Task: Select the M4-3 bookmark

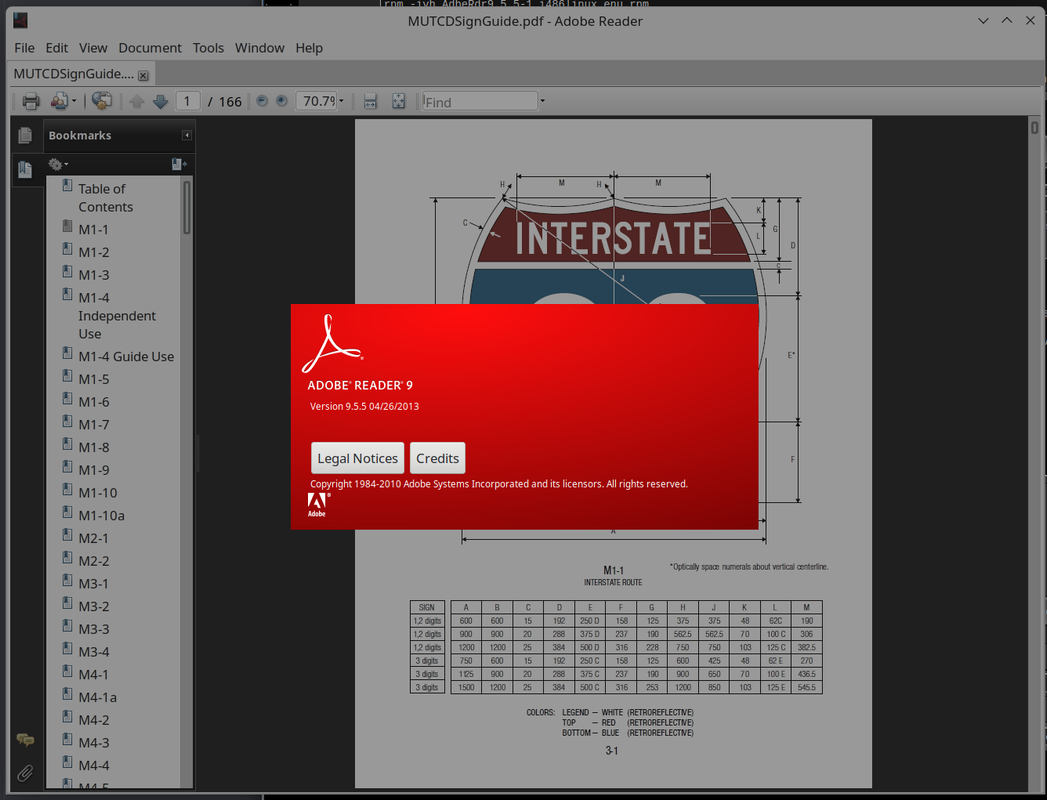Action: click(93, 743)
